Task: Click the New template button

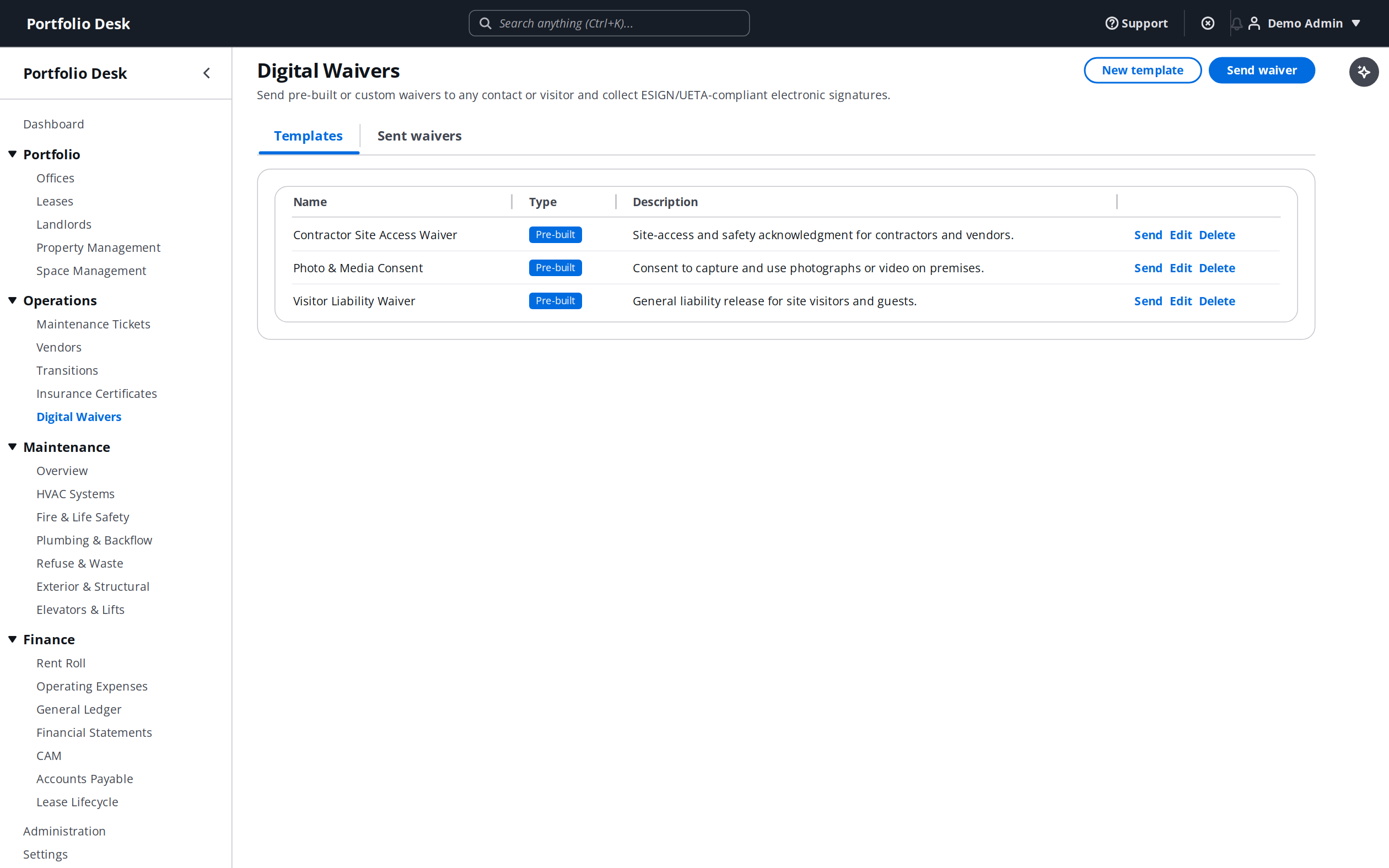Action: [1142, 70]
